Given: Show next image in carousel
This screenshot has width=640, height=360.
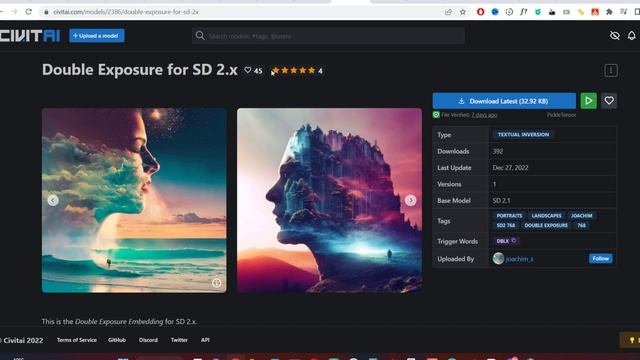Looking at the screenshot, I should click(x=410, y=200).
